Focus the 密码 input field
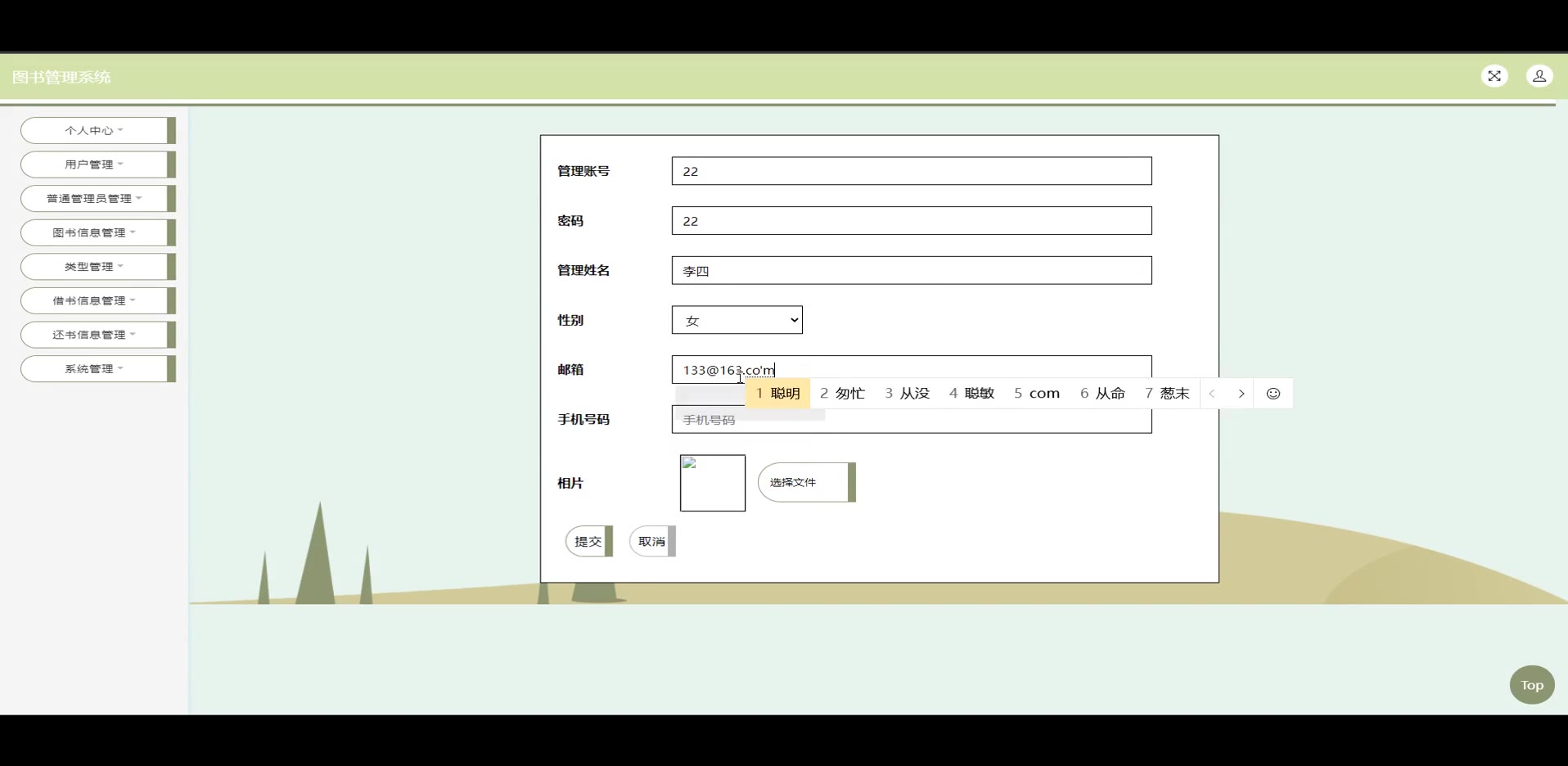Viewport: 1568px width, 766px height. (912, 221)
